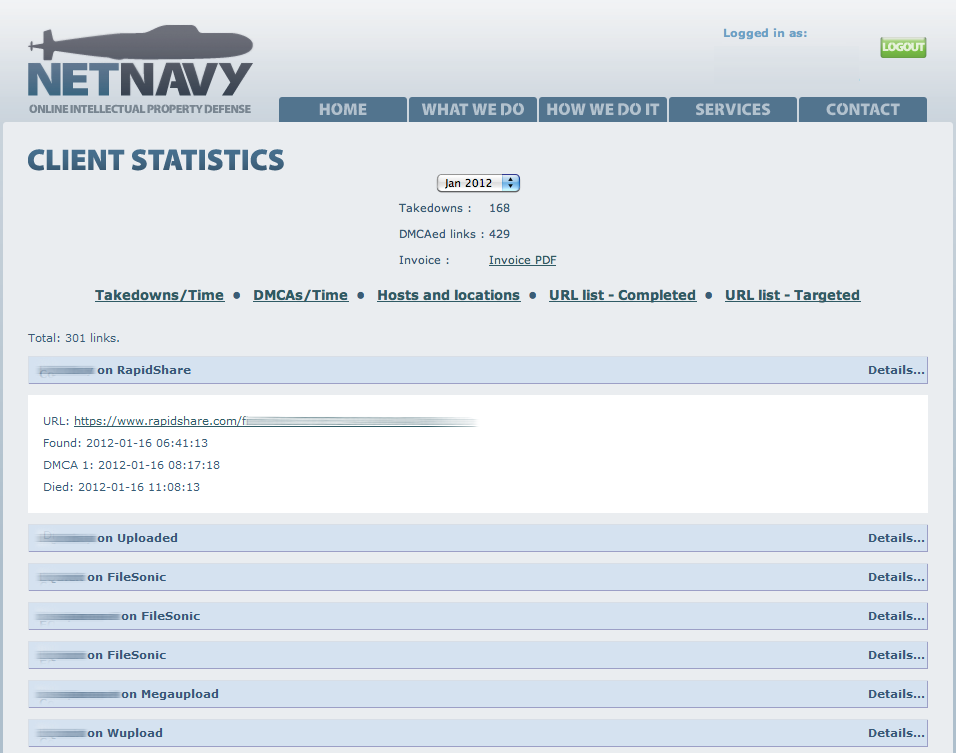Image resolution: width=956 pixels, height=753 pixels.
Task: Click the Takedowns value 168
Action: tap(499, 209)
